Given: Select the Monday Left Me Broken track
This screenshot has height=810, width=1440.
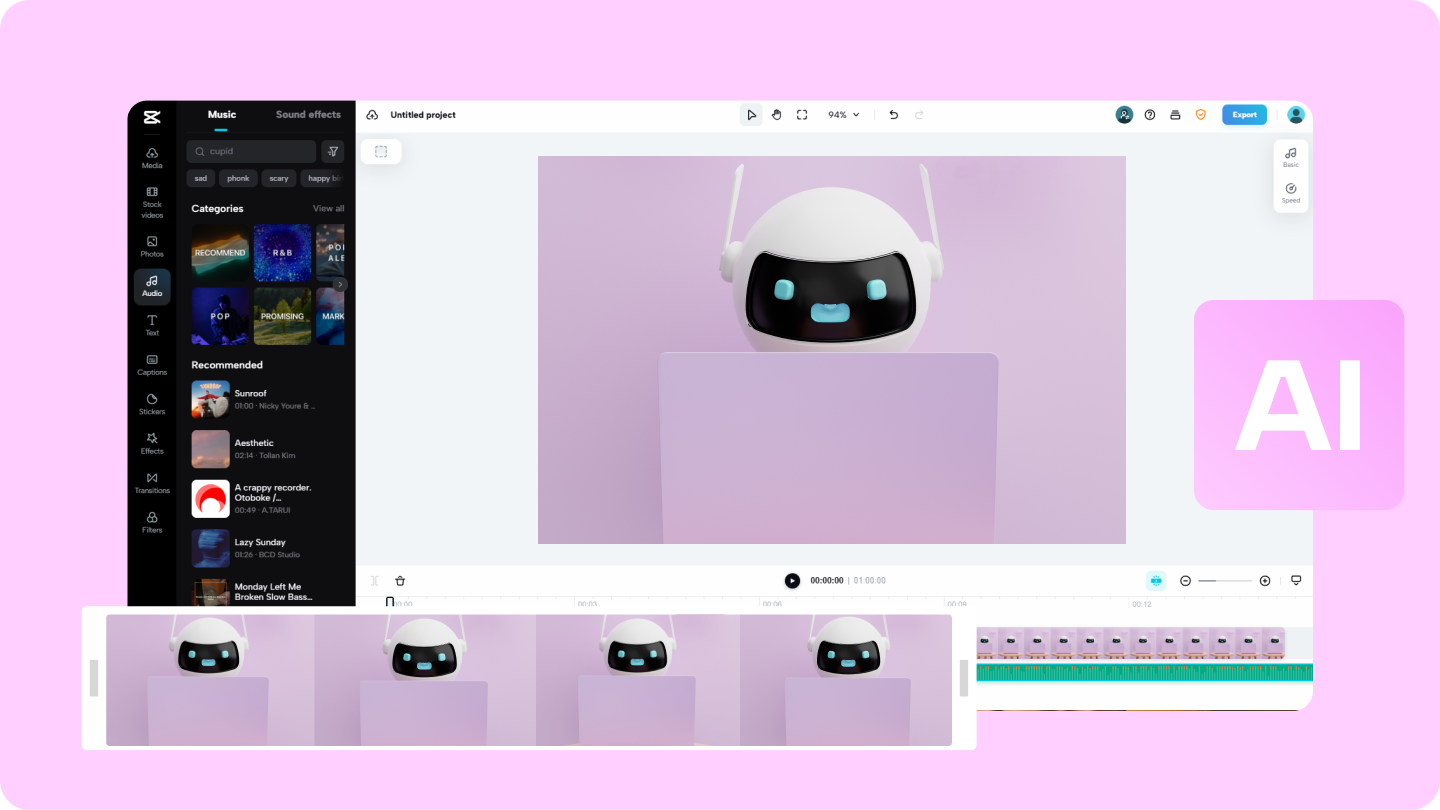Looking at the screenshot, I should click(268, 592).
